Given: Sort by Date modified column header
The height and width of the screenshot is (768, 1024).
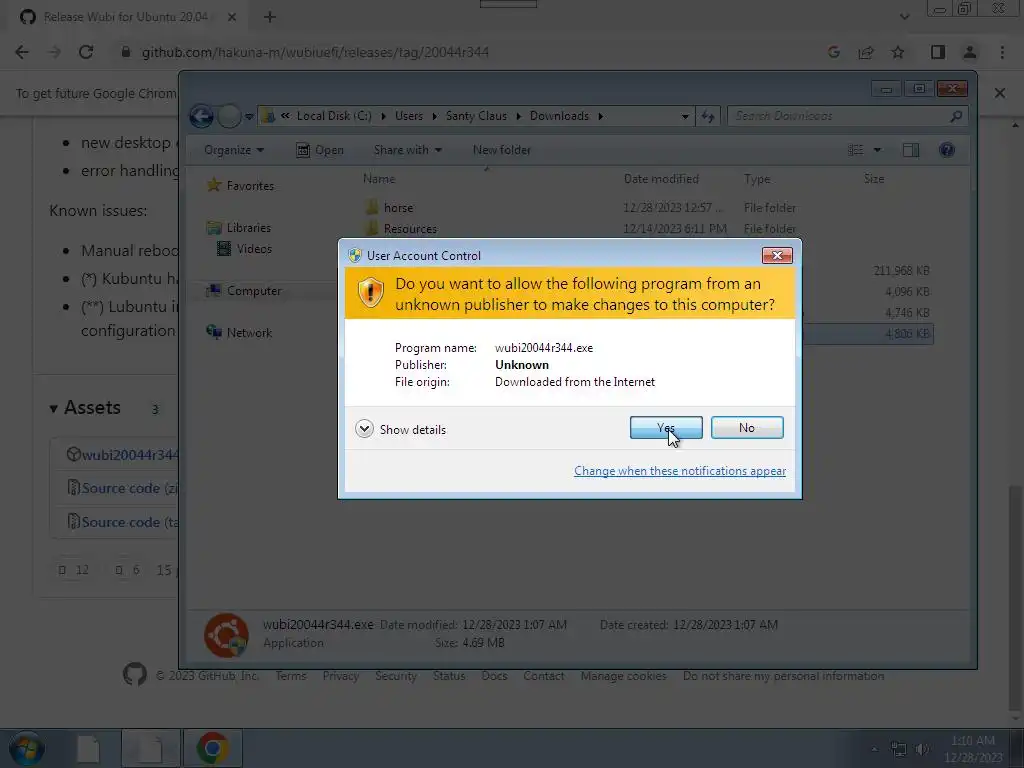Looking at the screenshot, I should click(661, 179).
